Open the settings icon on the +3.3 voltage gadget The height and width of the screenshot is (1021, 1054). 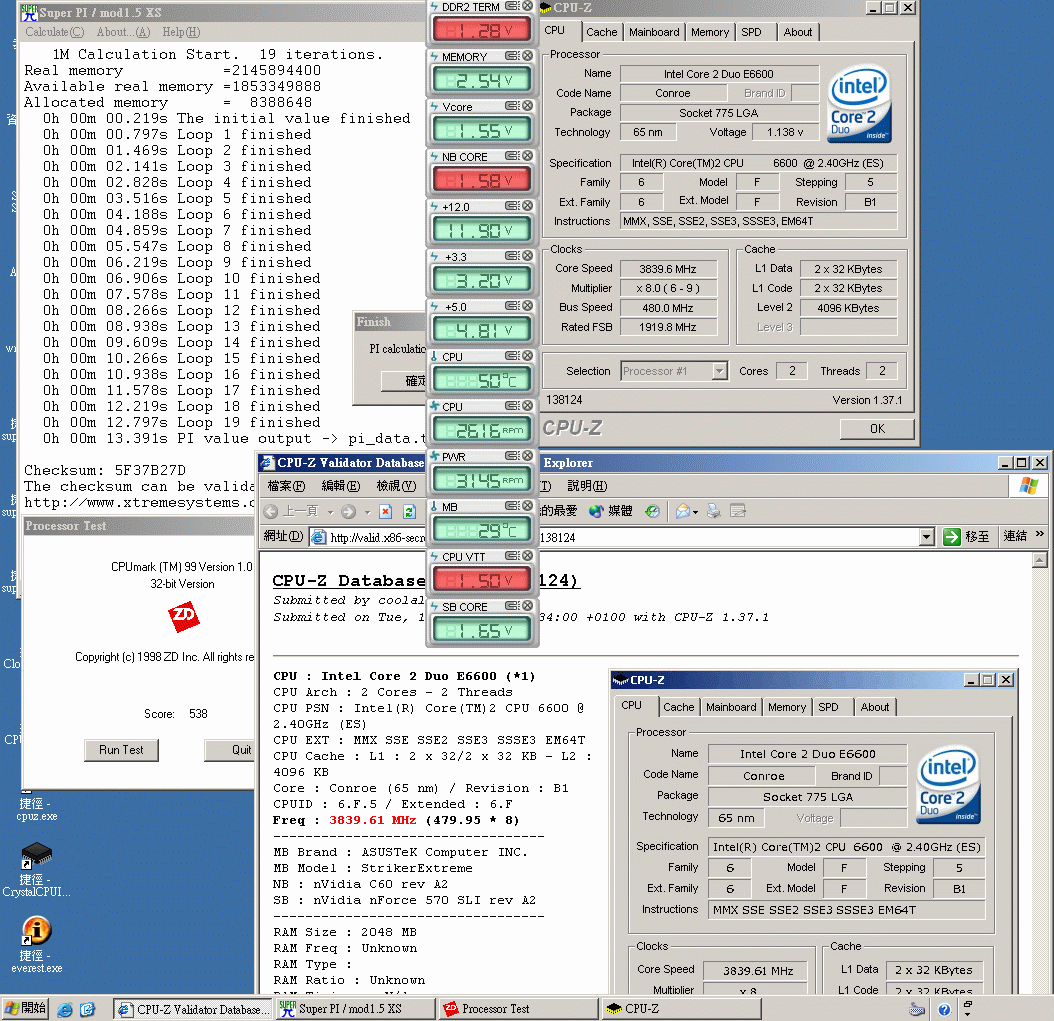click(512, 255)
